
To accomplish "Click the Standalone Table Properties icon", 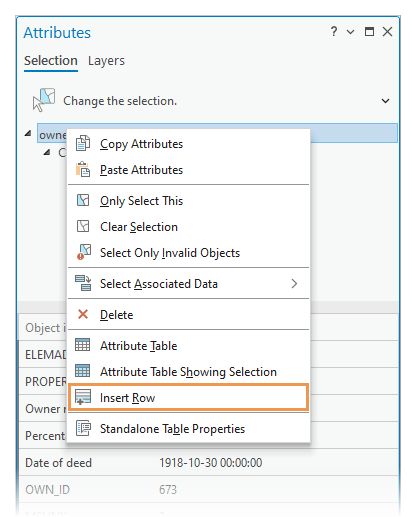I will tap(83, 428).
